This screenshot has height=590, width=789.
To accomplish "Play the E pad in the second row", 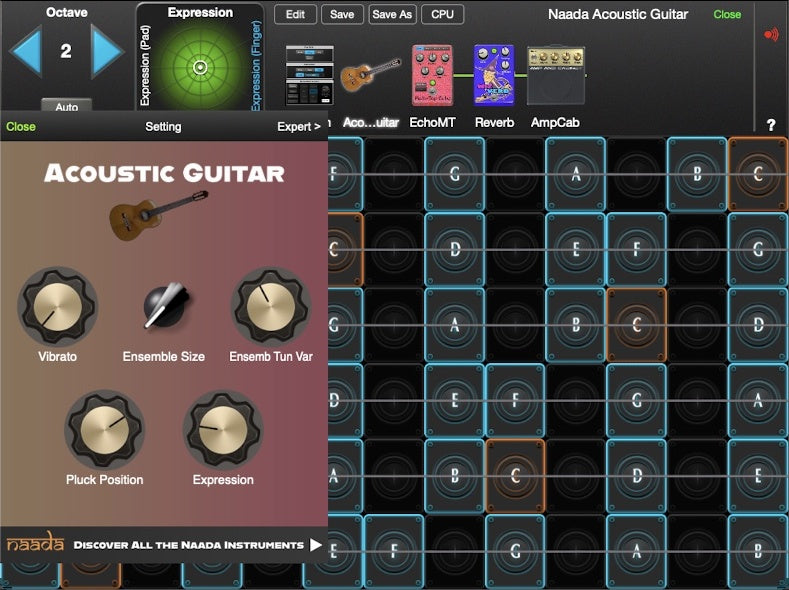I will 576,249.
